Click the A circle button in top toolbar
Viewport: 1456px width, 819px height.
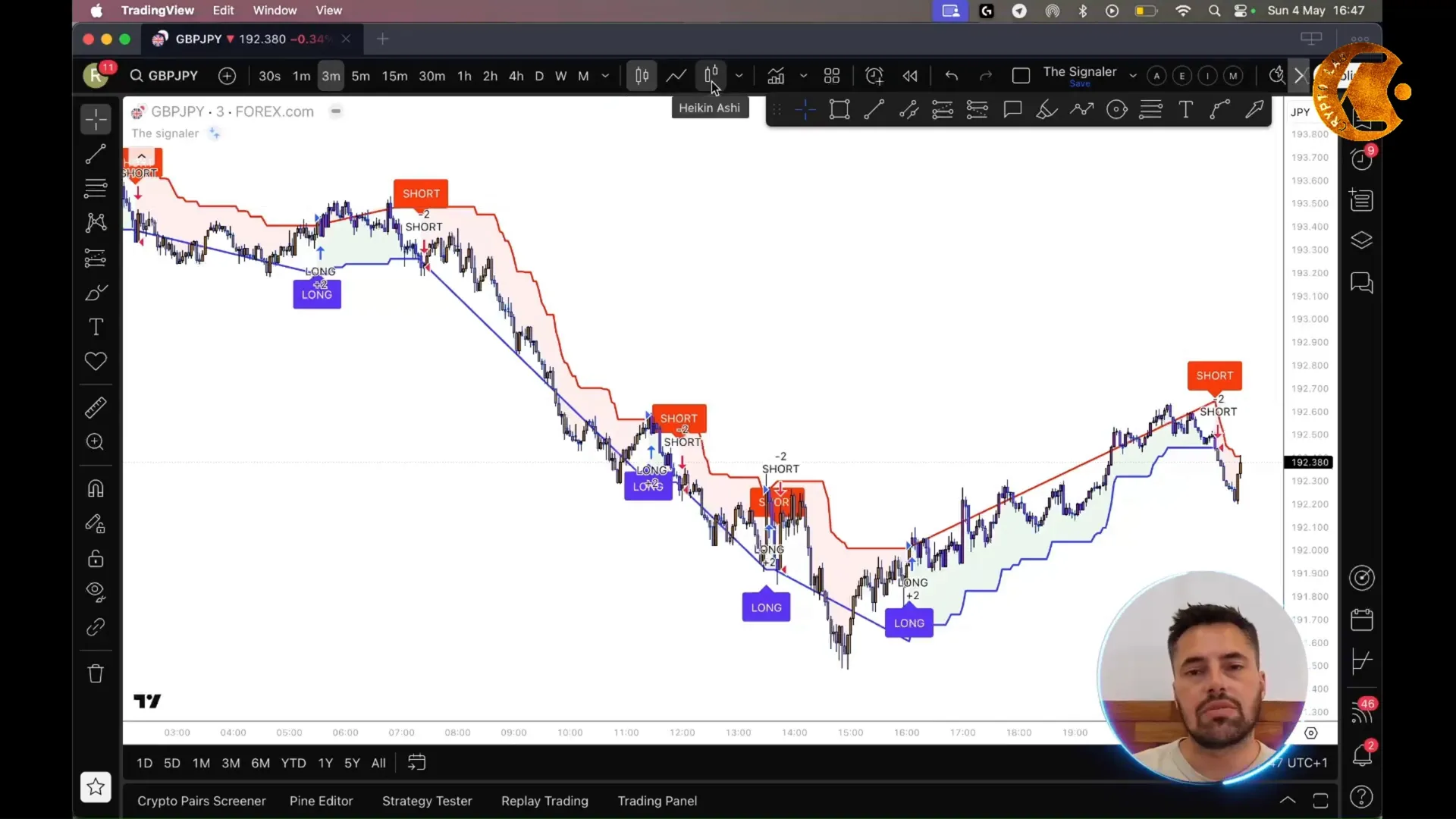tap(1156, 76)
